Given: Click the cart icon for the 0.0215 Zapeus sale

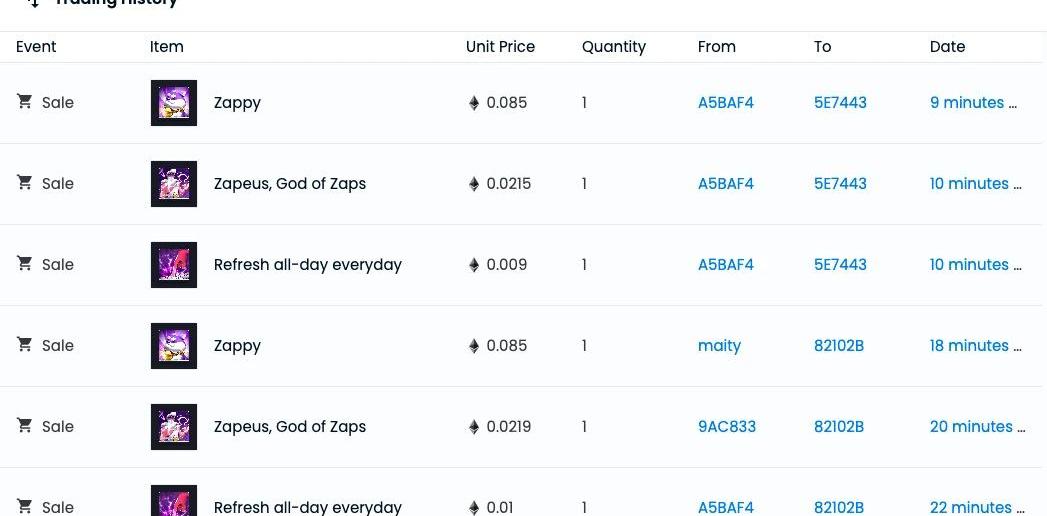Looking at the screenshot, I should point(25,183).
